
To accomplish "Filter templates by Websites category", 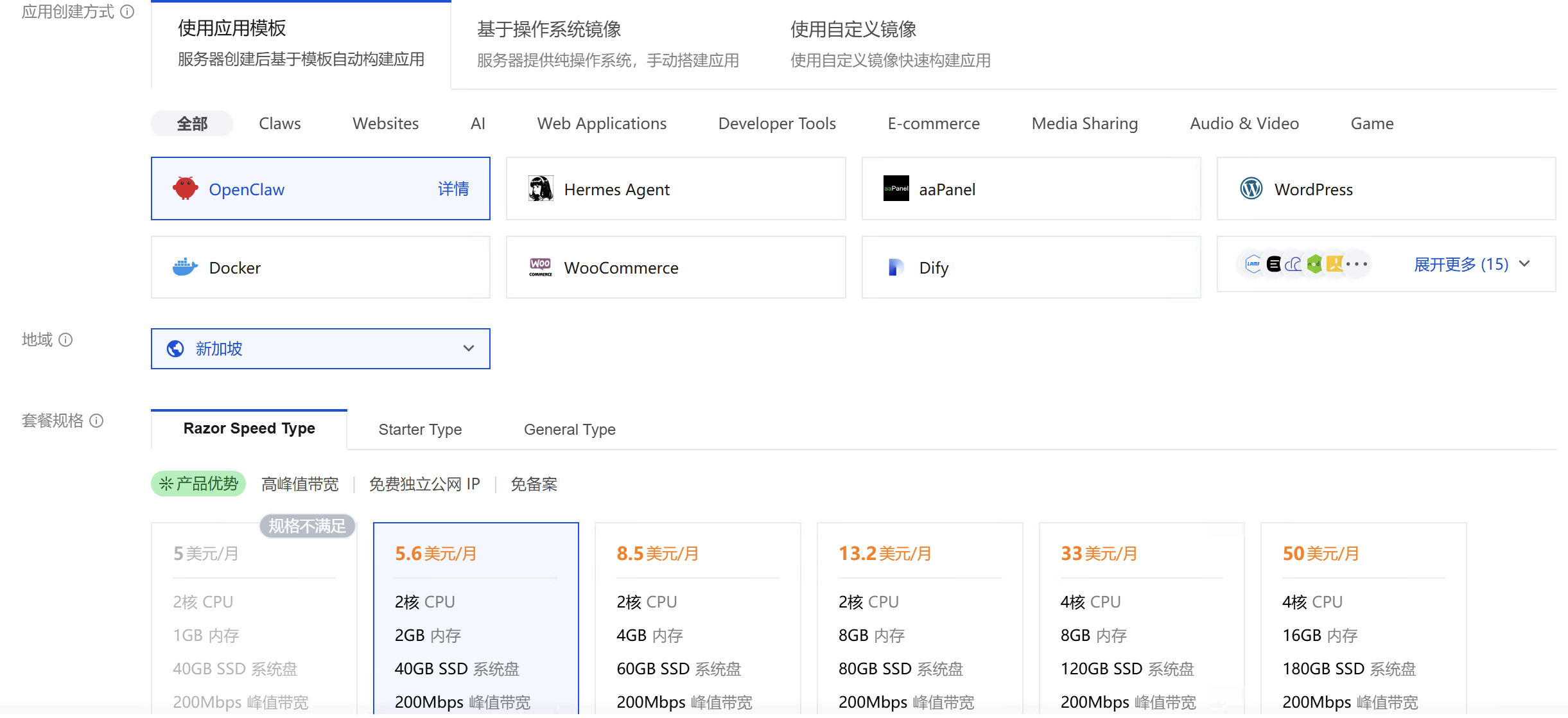I will coord(386,123).
